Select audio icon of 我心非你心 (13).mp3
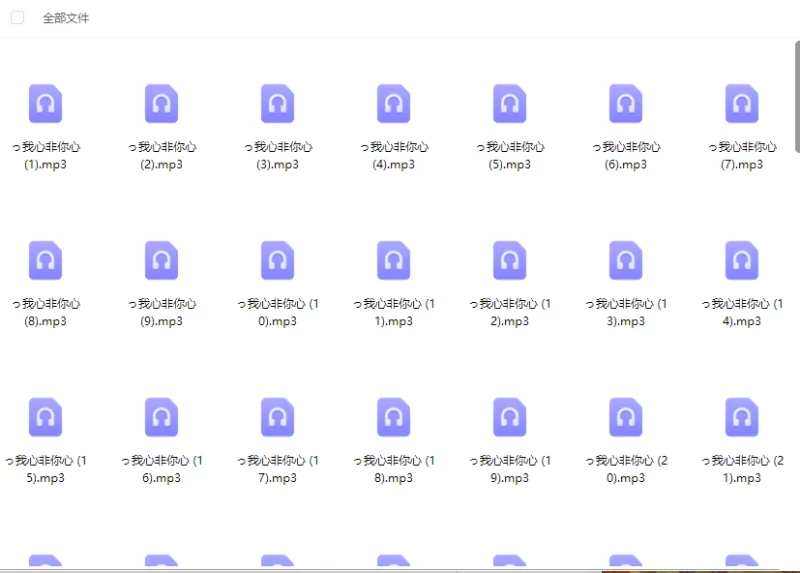The width and height of the screenshot is (800, 573). 626,260
